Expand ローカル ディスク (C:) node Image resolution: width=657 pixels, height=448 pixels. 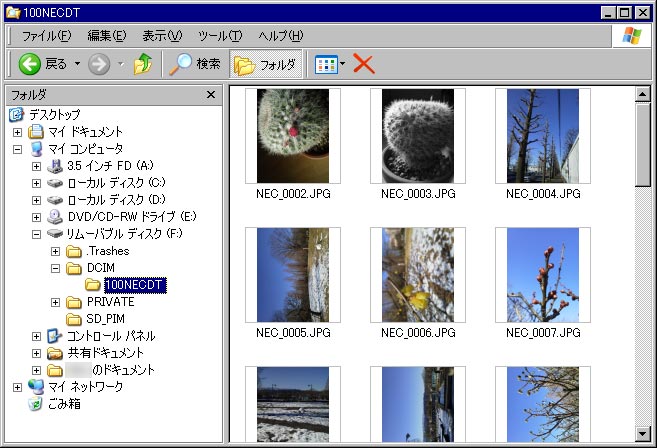coord(36,183)
